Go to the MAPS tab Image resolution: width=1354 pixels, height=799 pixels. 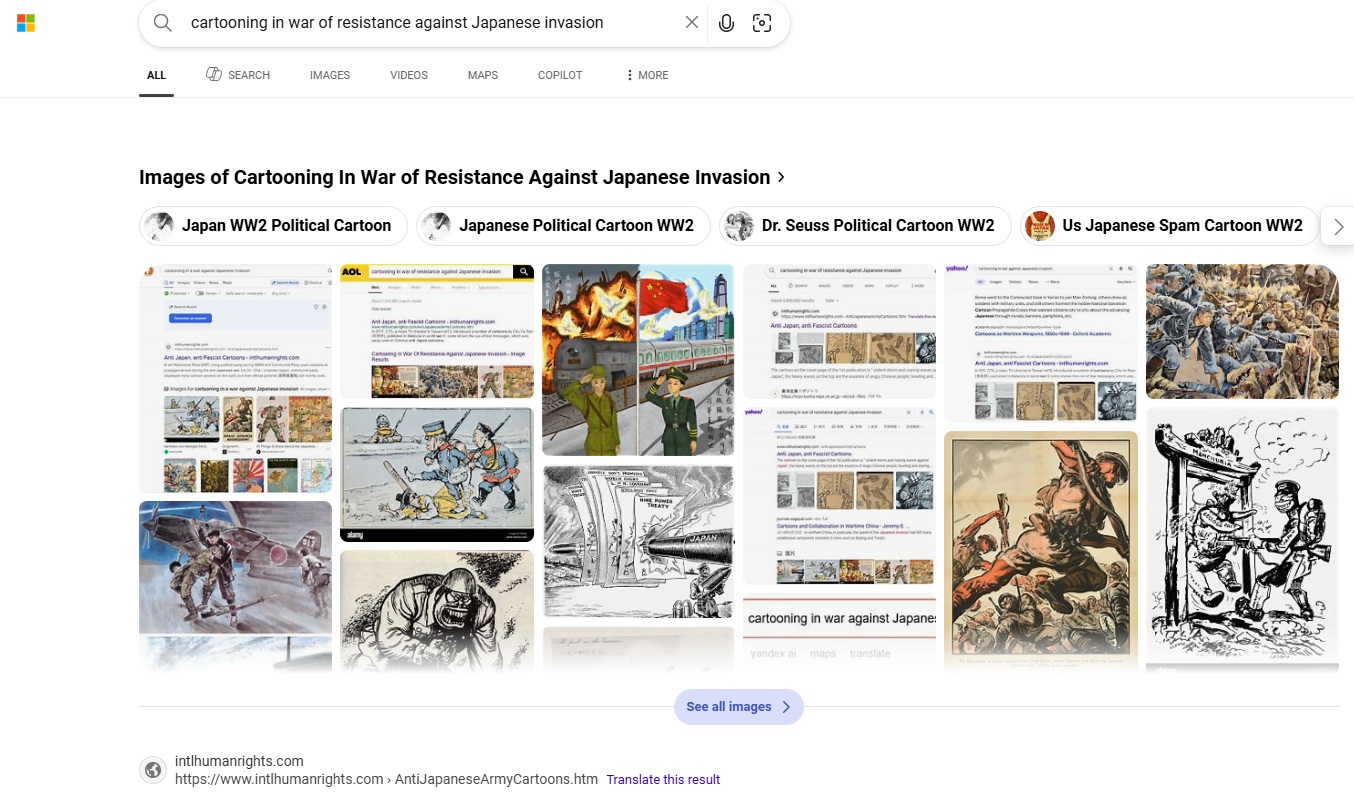(x=483, y=75)
